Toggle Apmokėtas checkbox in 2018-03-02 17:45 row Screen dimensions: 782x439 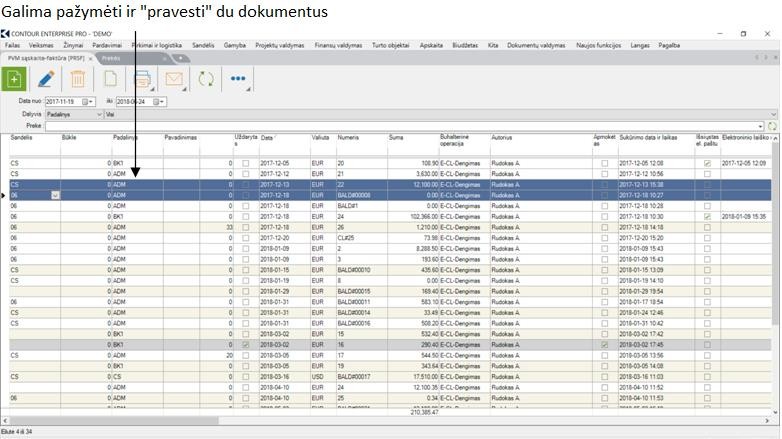604,345
